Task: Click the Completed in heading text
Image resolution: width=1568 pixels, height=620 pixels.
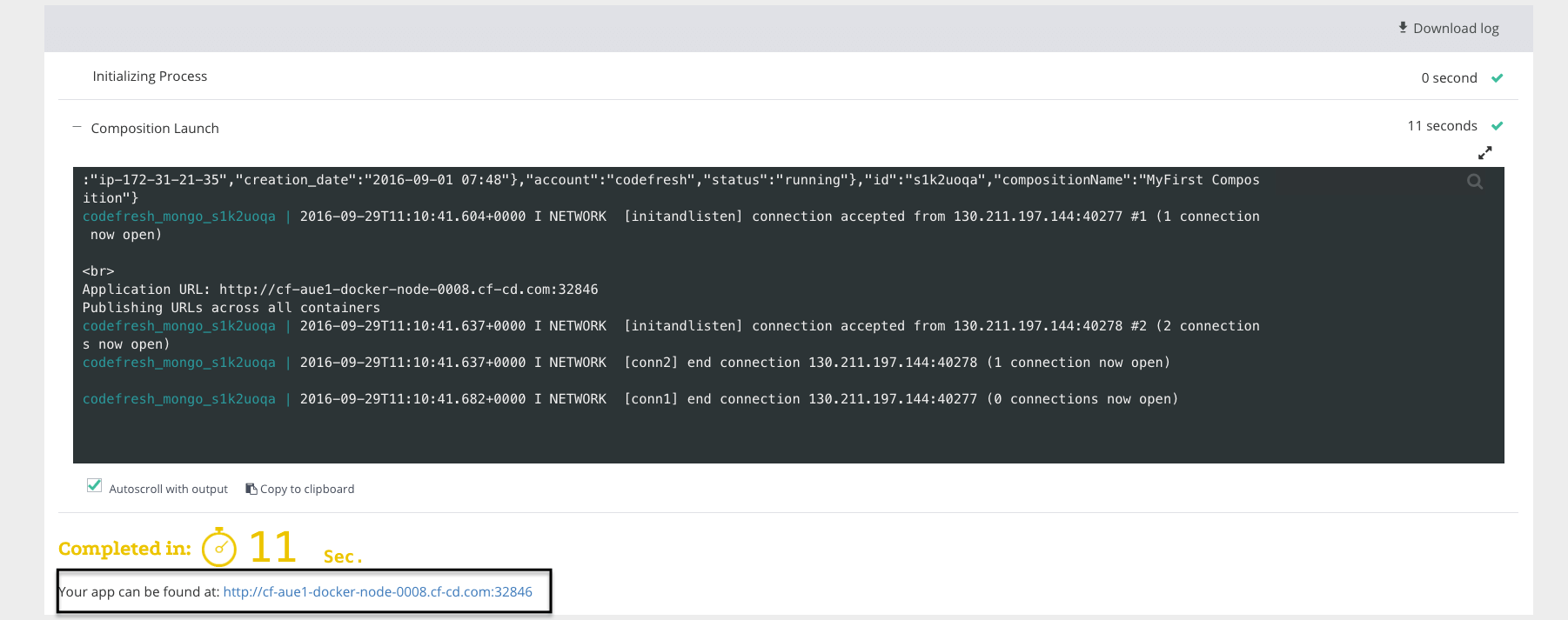Action: [124, 549]
